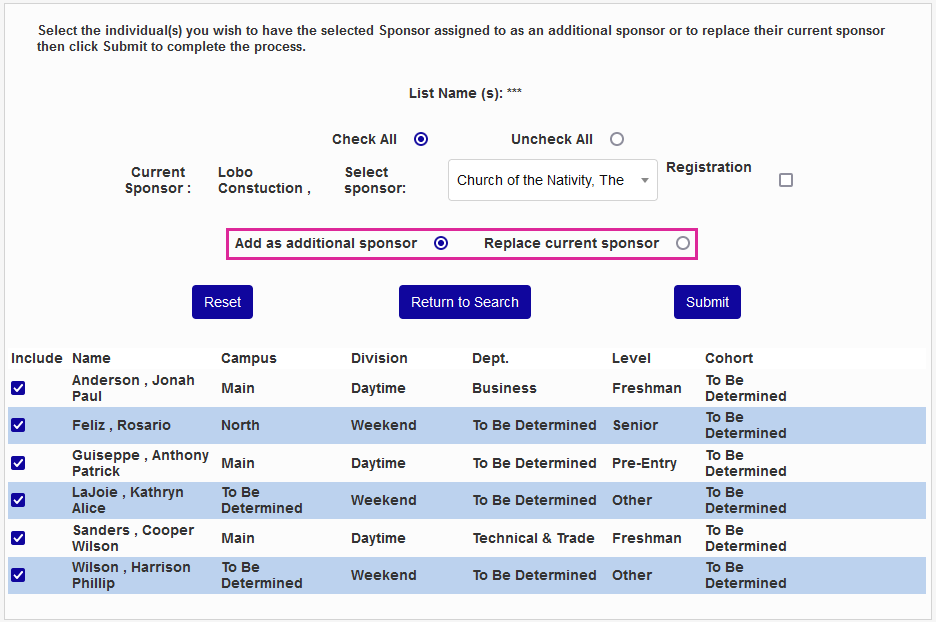Click the Campus column header
Image resolution: width=936 pixels, height=622 pixels.
point(249,358)
